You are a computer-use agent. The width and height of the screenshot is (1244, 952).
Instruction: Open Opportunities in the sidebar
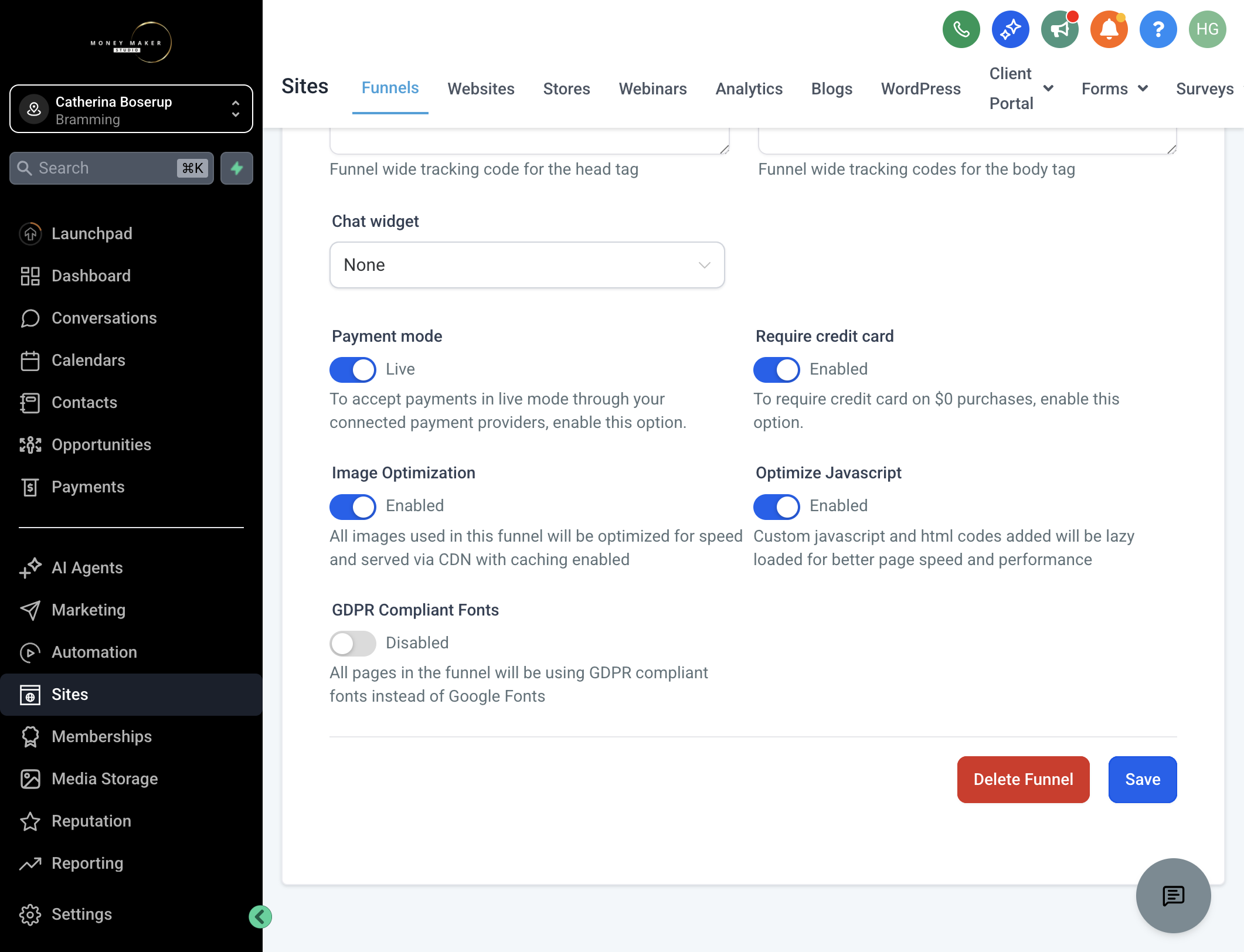point(131,444)
